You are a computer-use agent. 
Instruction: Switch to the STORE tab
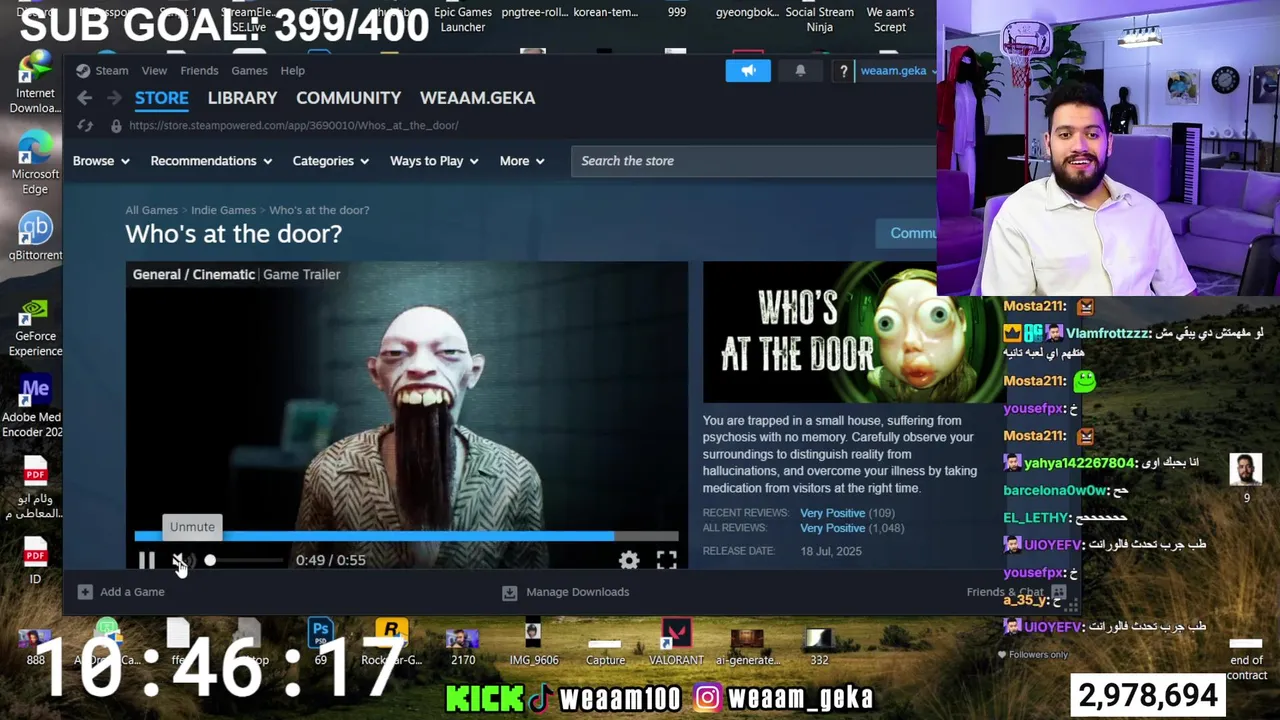(161, 98)
